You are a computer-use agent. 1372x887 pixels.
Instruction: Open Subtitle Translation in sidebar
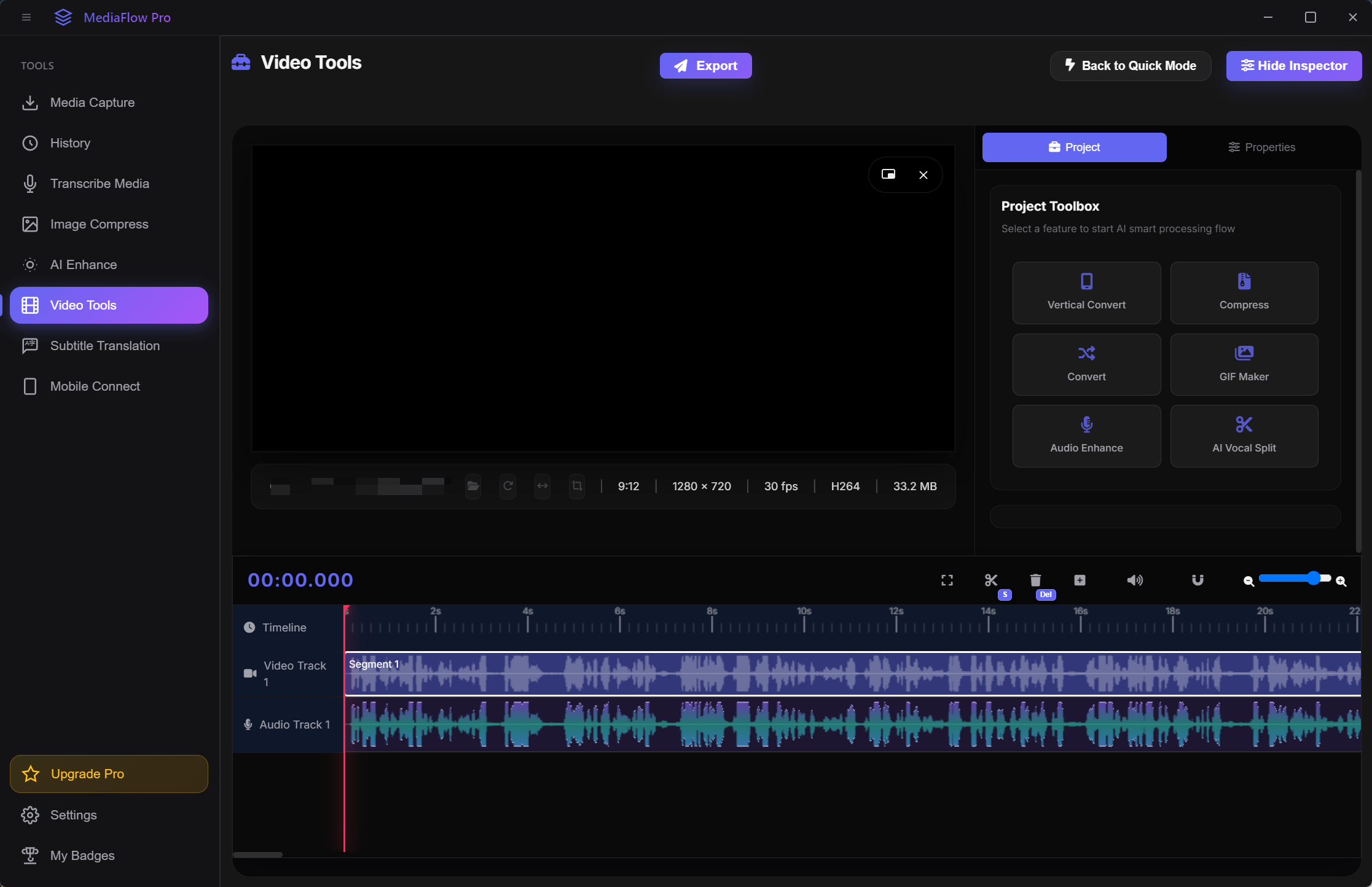(x=104, y=346)
